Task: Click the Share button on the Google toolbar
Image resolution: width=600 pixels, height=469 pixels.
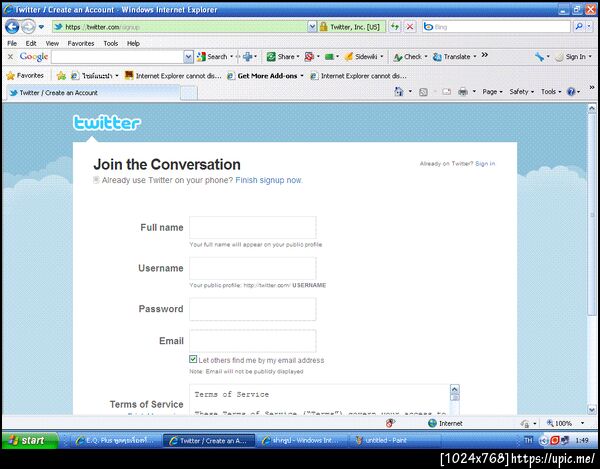Action: coord(281,57)
